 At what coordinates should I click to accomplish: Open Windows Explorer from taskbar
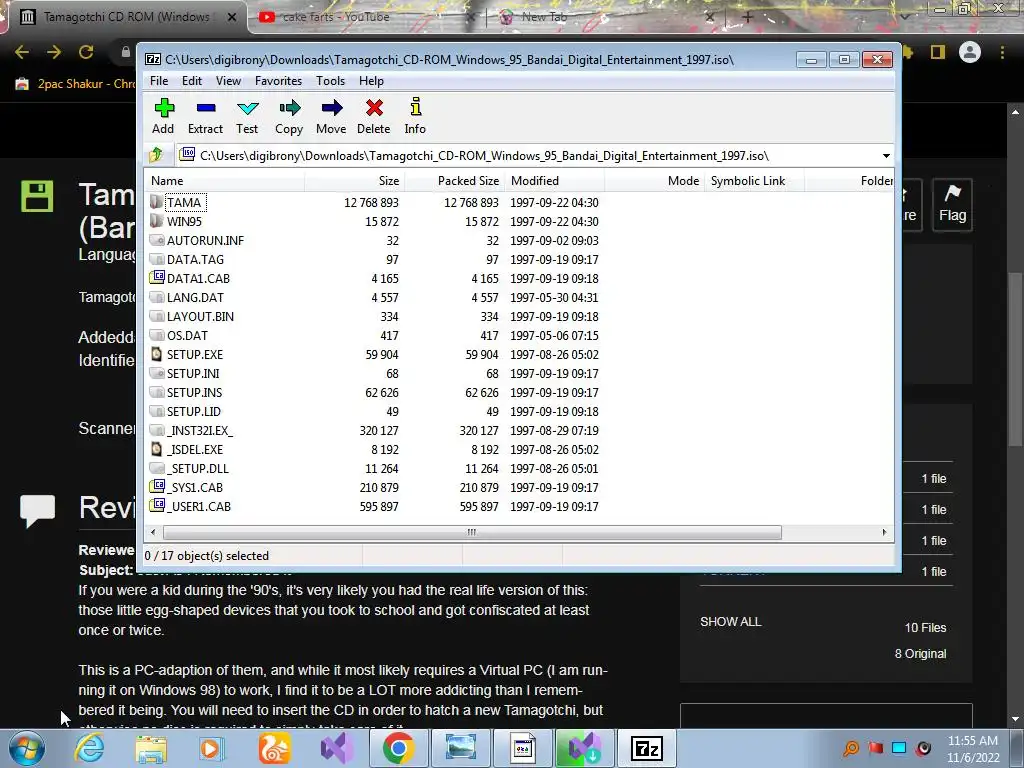[151, 748]
